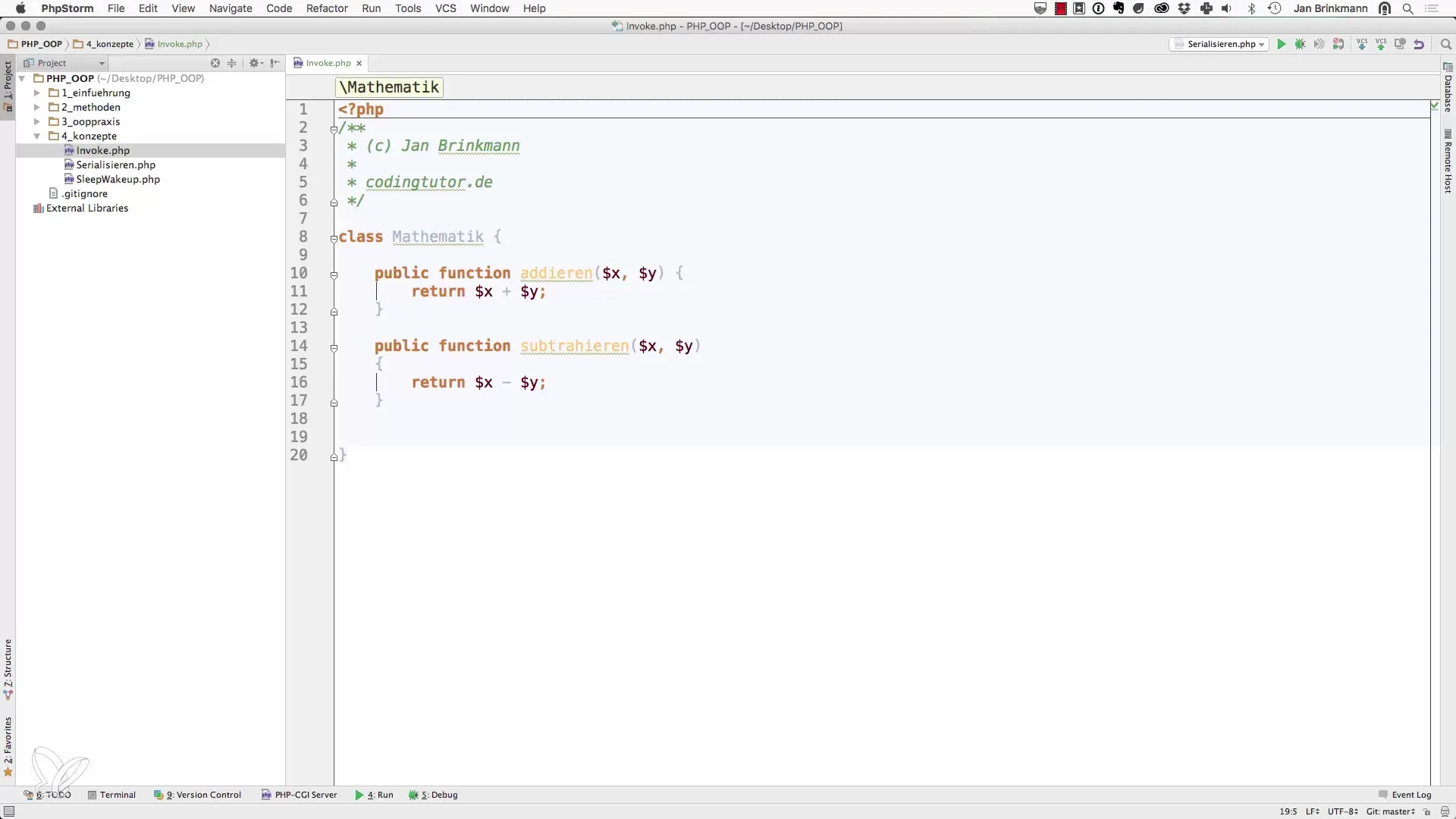1456x819 pixels.
Task: Open the Remote Host side tab
Action: (x=1448, y=162)
